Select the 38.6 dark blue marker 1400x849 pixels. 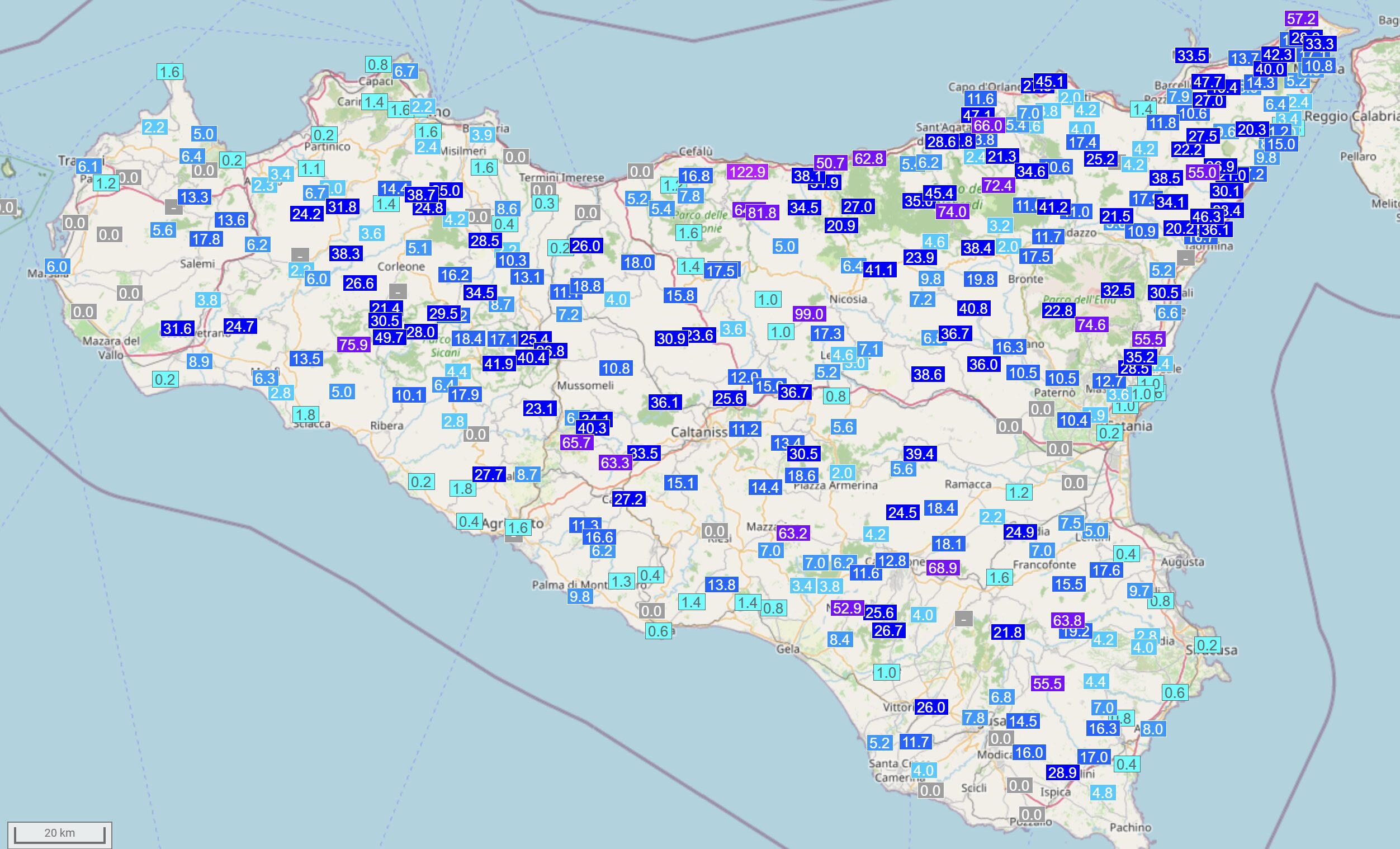tap(928, 375)
